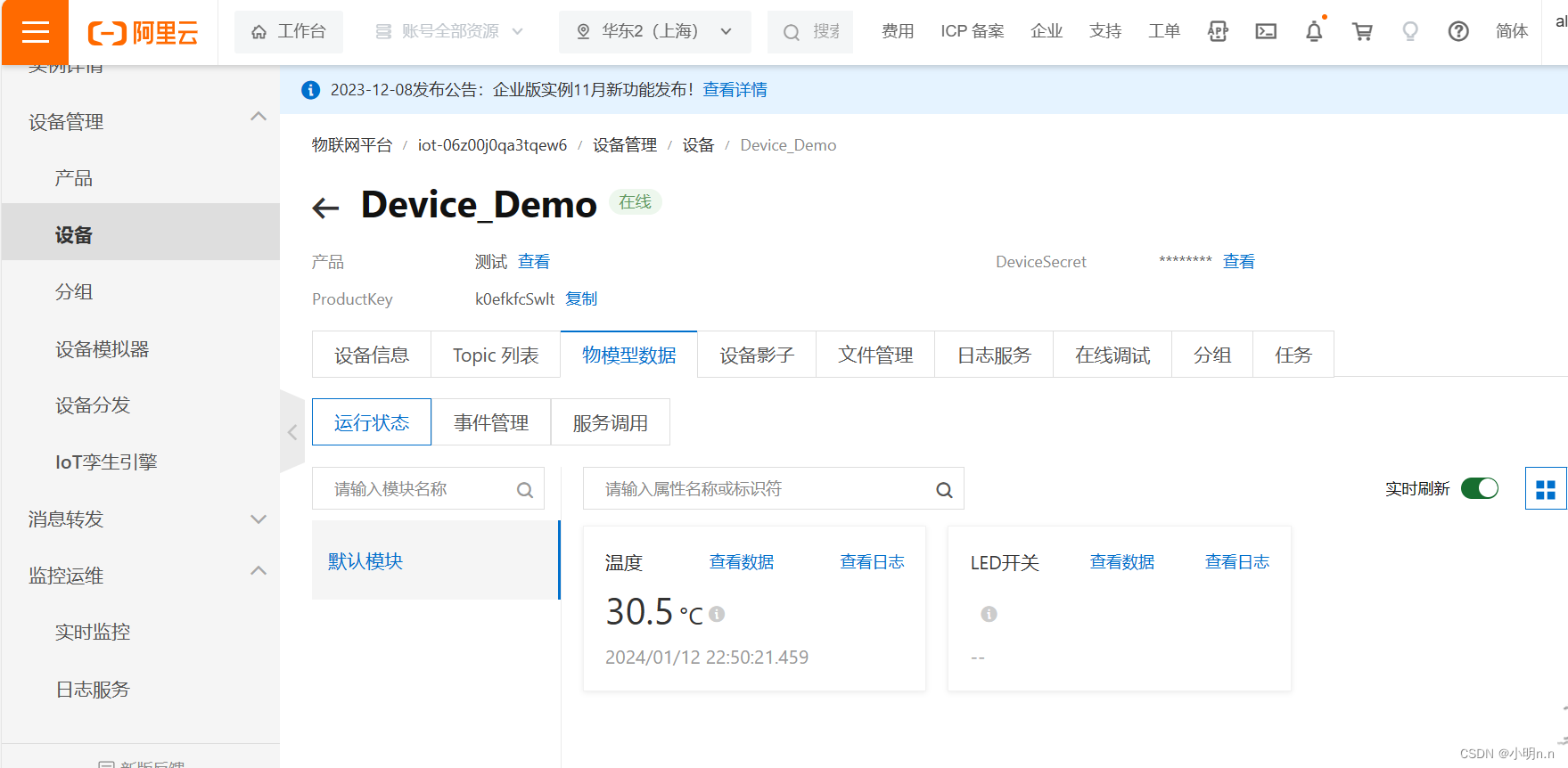Select 设备 in the sidebar
The width and height of the screenshot is (1568, 768).
click(x=141, y=232)
